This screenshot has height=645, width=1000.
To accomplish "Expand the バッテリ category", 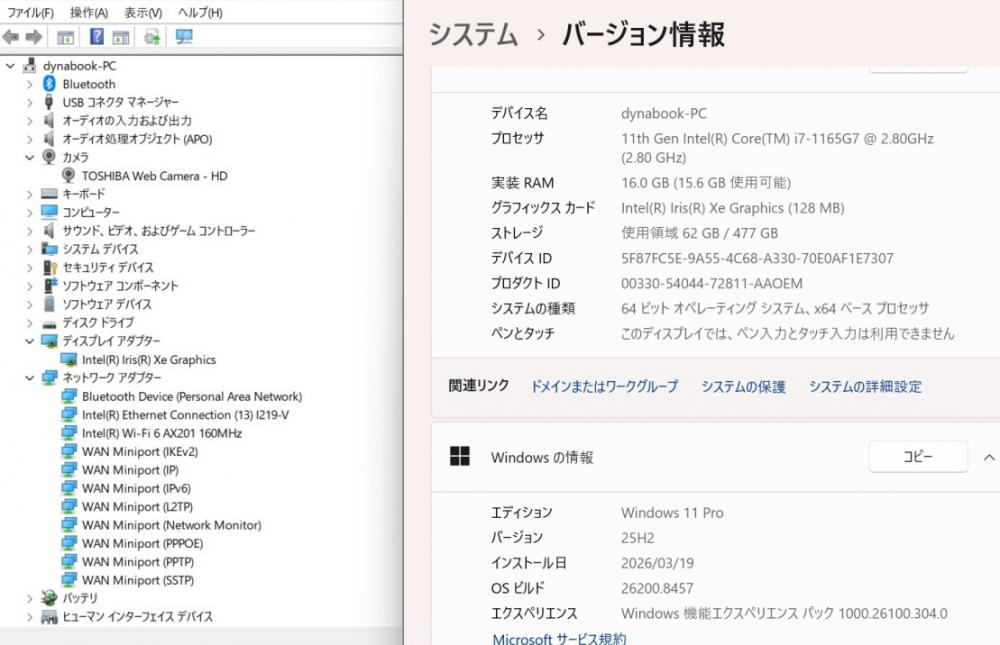I will tap(29, 598).
